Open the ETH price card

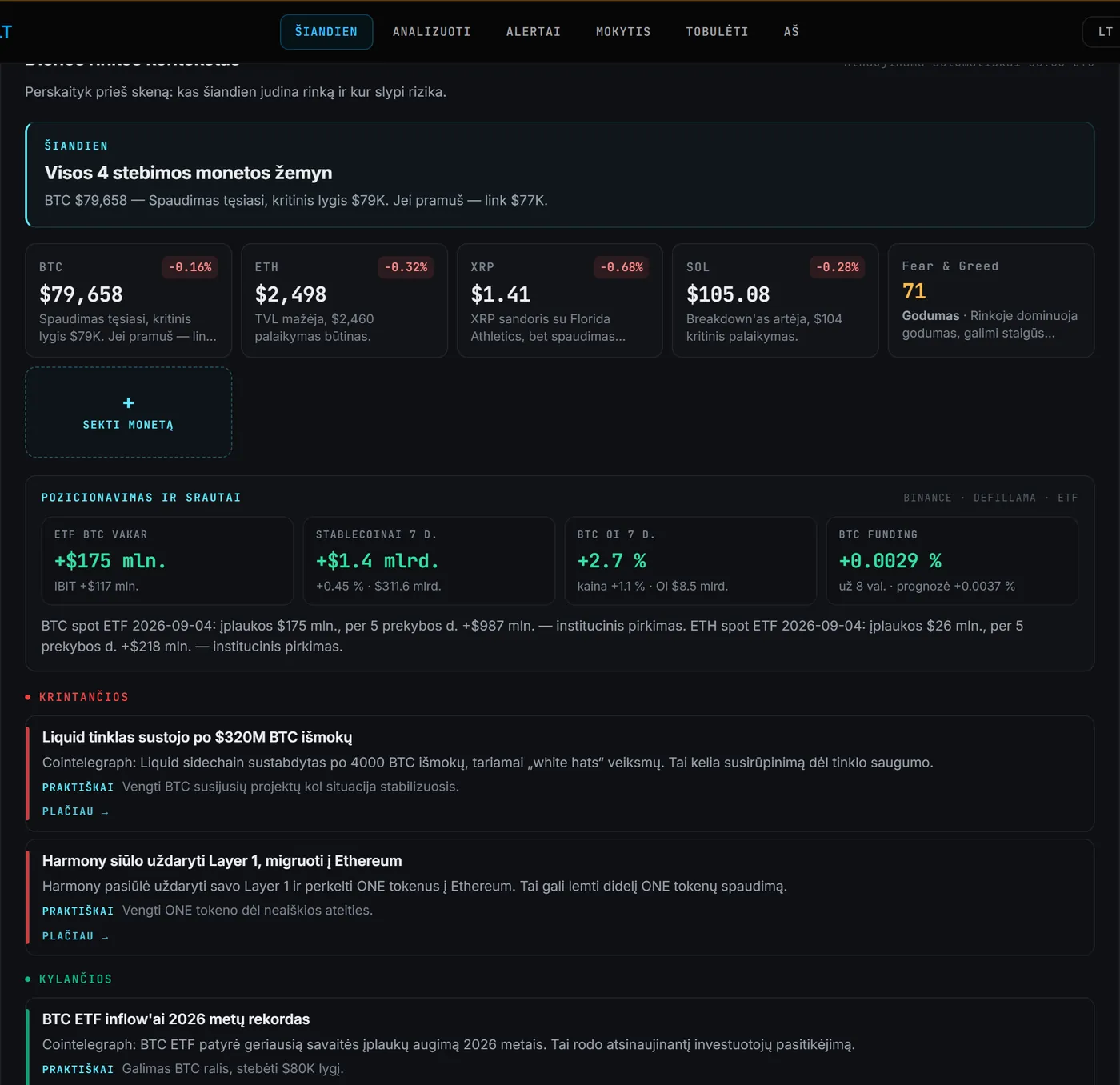344,300
